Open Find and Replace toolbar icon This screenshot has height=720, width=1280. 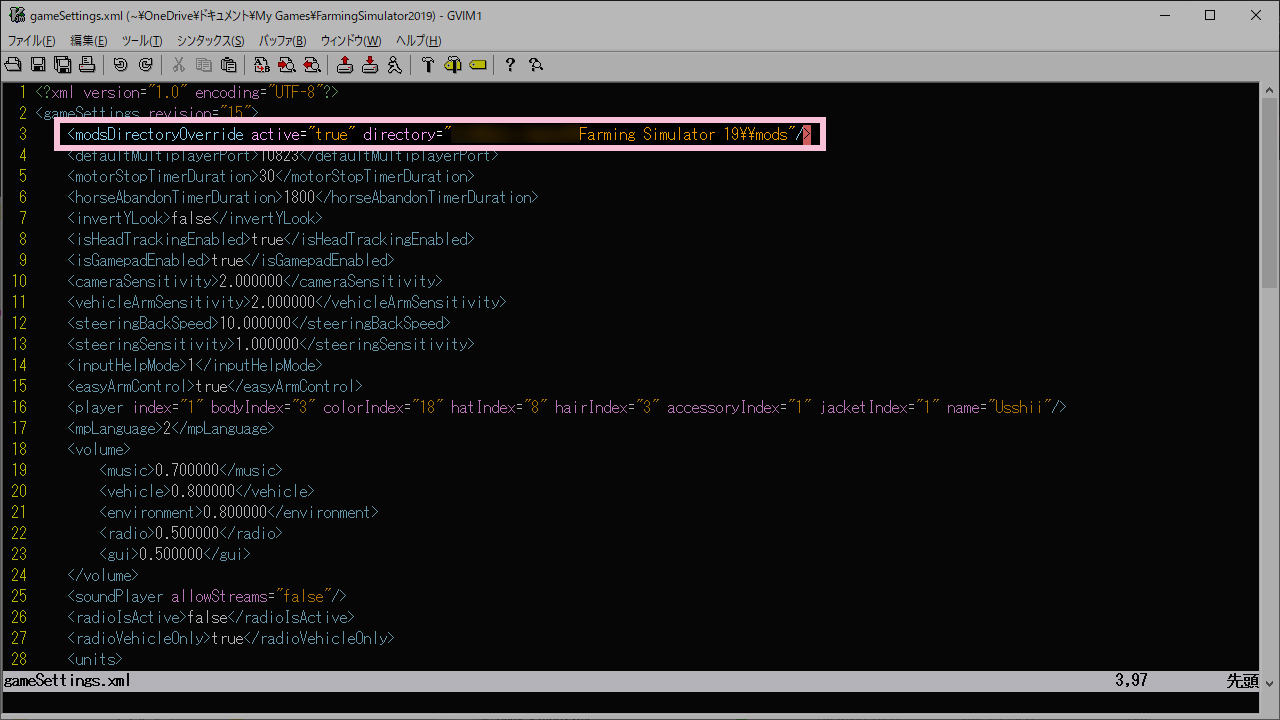coord(261,65)
